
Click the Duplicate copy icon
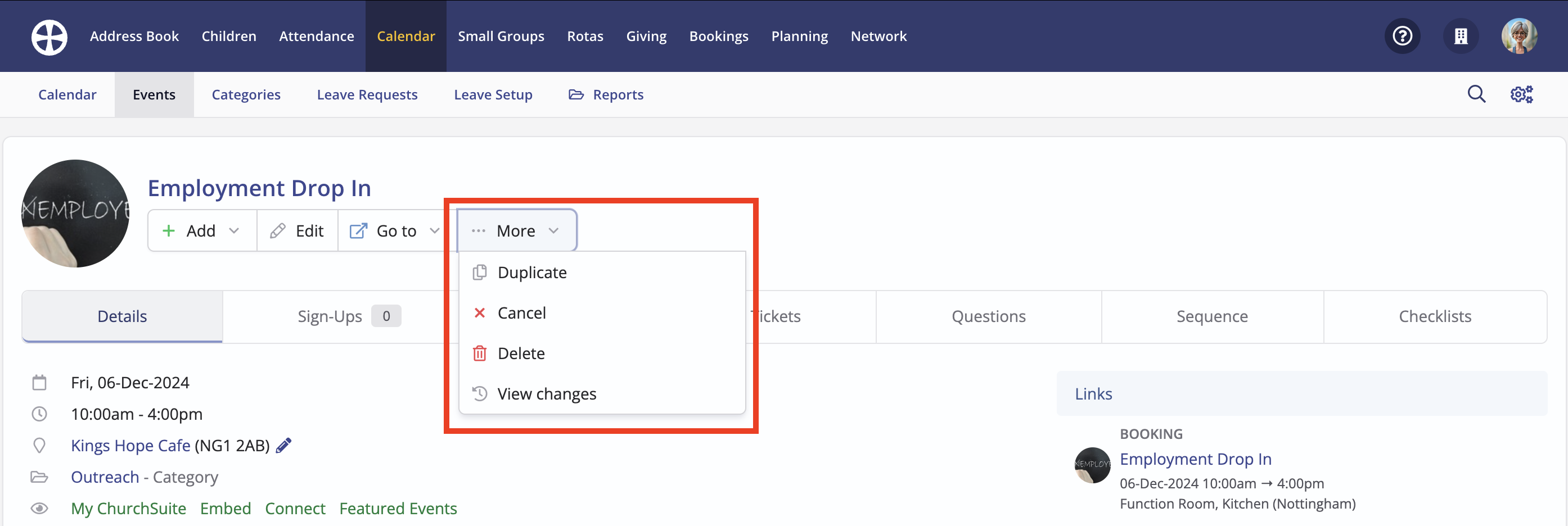click(x=480, y=273)
